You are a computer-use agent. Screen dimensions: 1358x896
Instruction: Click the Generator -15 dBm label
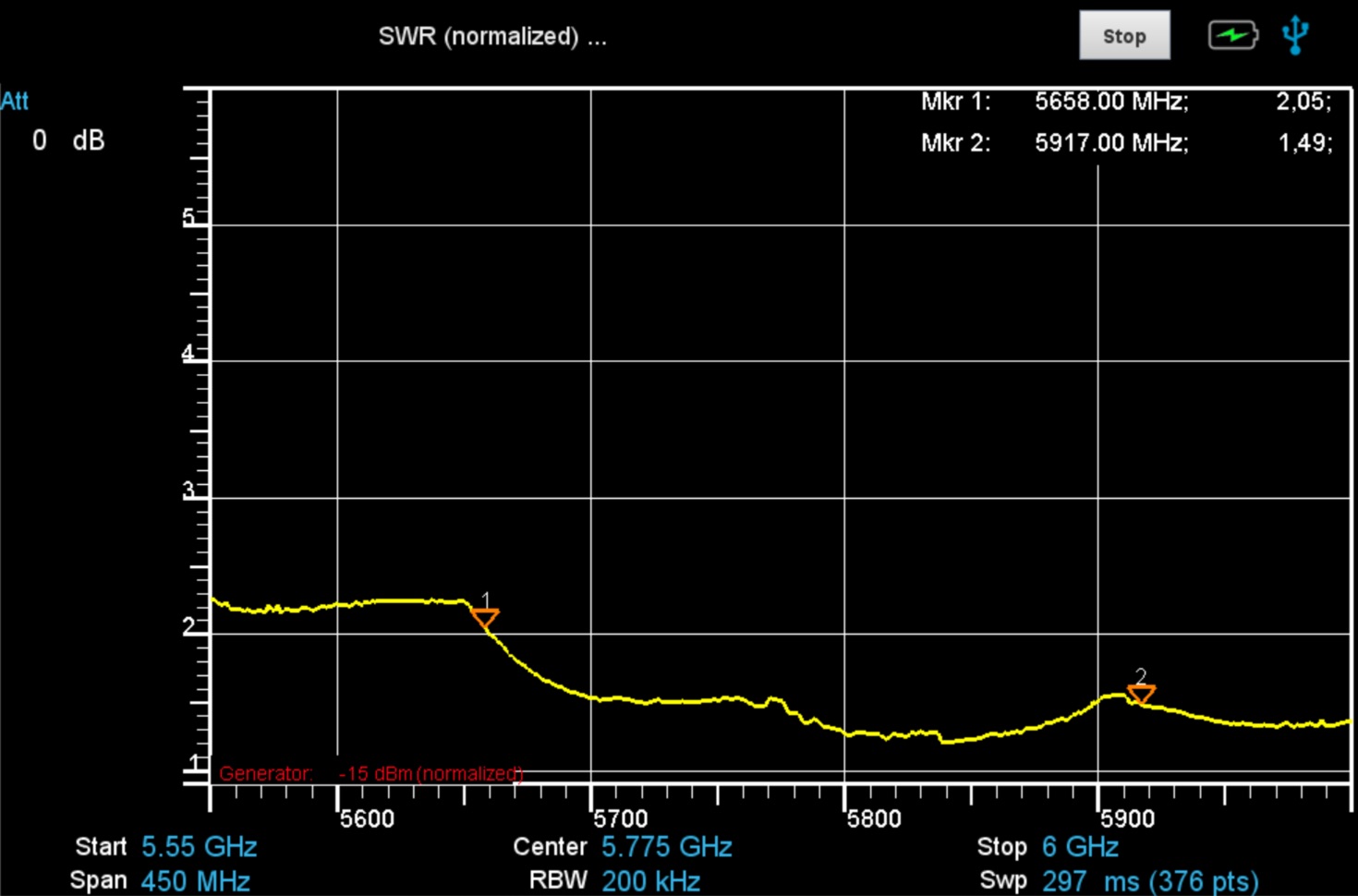[x=370, y=773]
